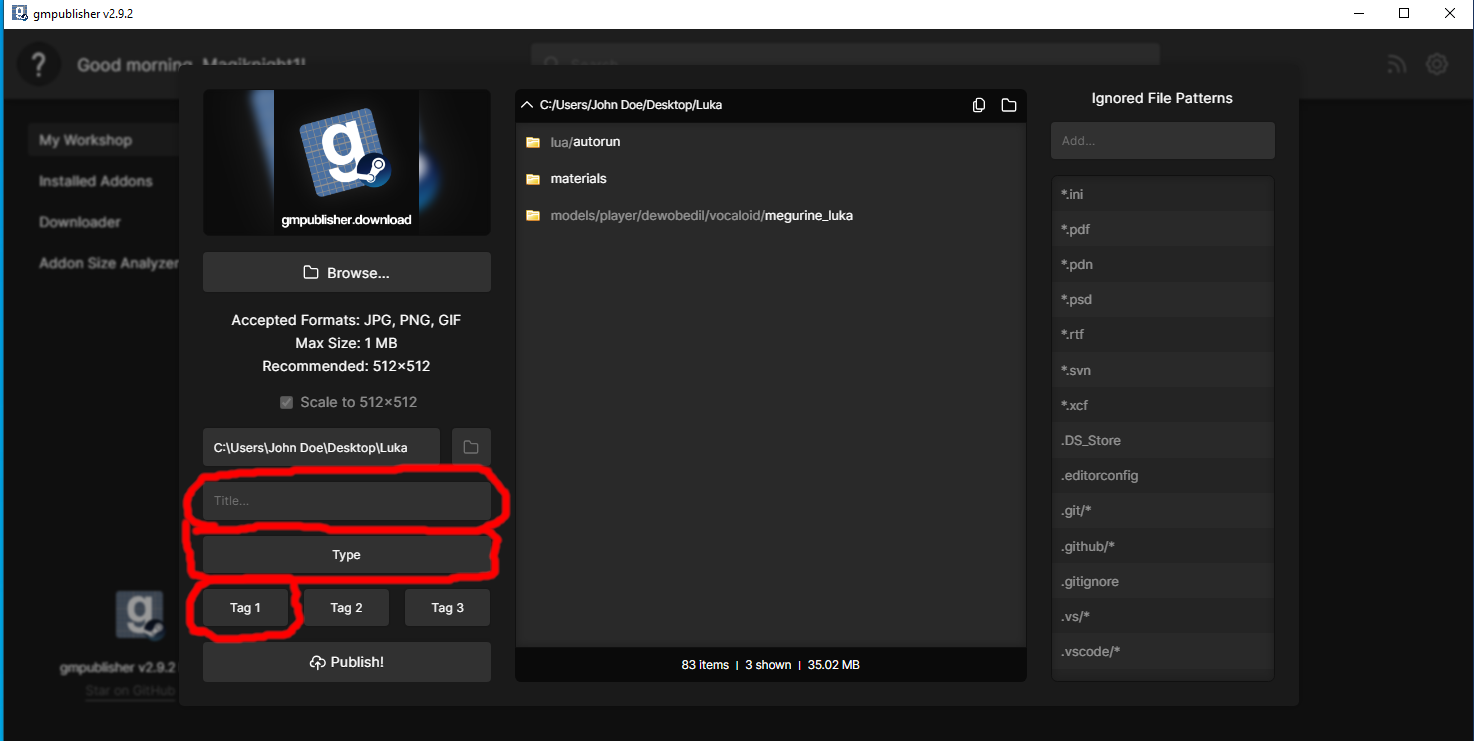The image size is (1474, 741).
Task: Select the *.rtf ignored pattern
Action: click(x=1163, y=335)
